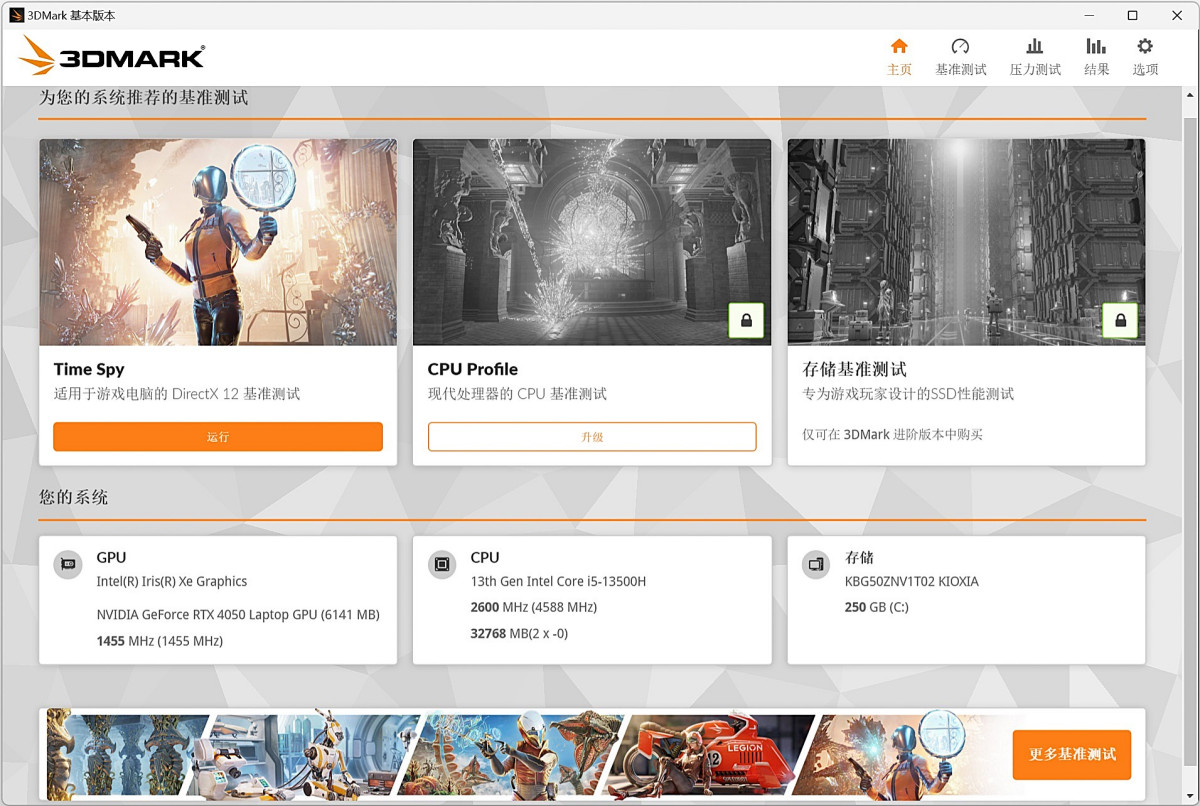Select the 结果 results bar-chart icon
The height and width of the screenshot is (806, 1200).
[x=1096, y=47]
